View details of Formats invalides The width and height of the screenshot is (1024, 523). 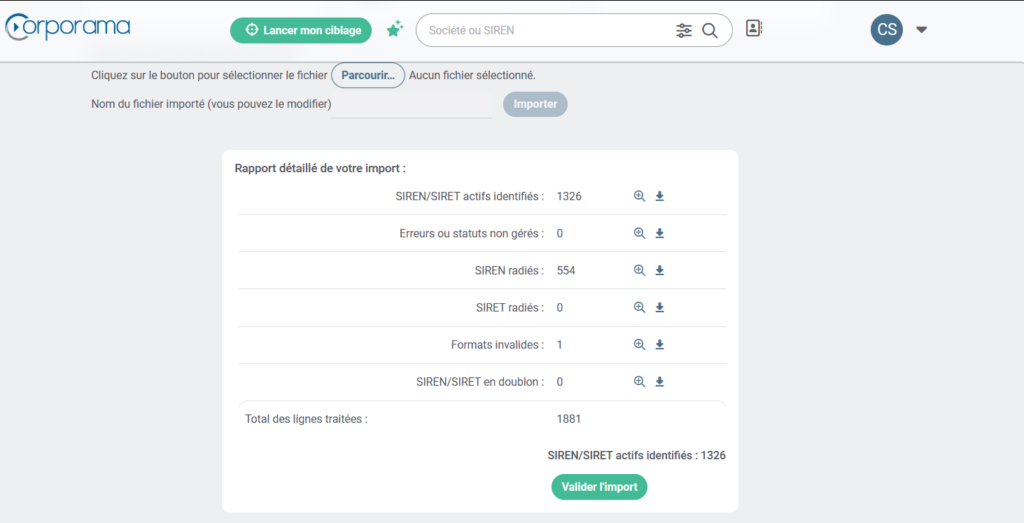tap(640, 345)
